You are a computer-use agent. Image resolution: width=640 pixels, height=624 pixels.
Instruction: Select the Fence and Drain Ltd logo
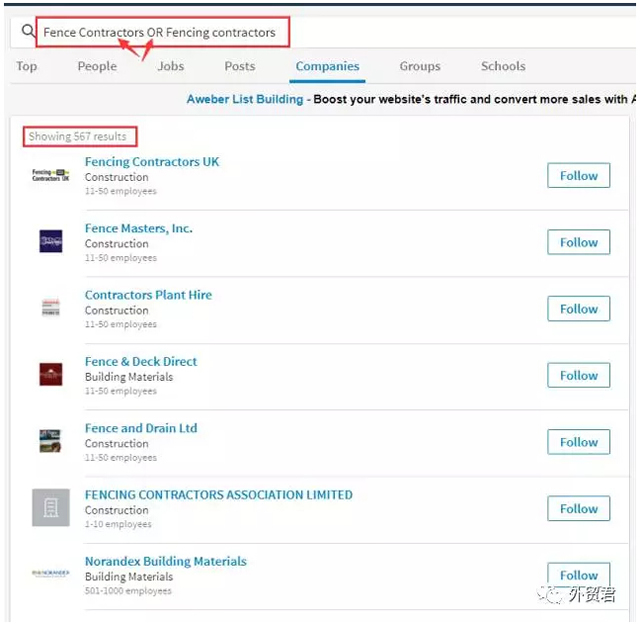(51, 441)
